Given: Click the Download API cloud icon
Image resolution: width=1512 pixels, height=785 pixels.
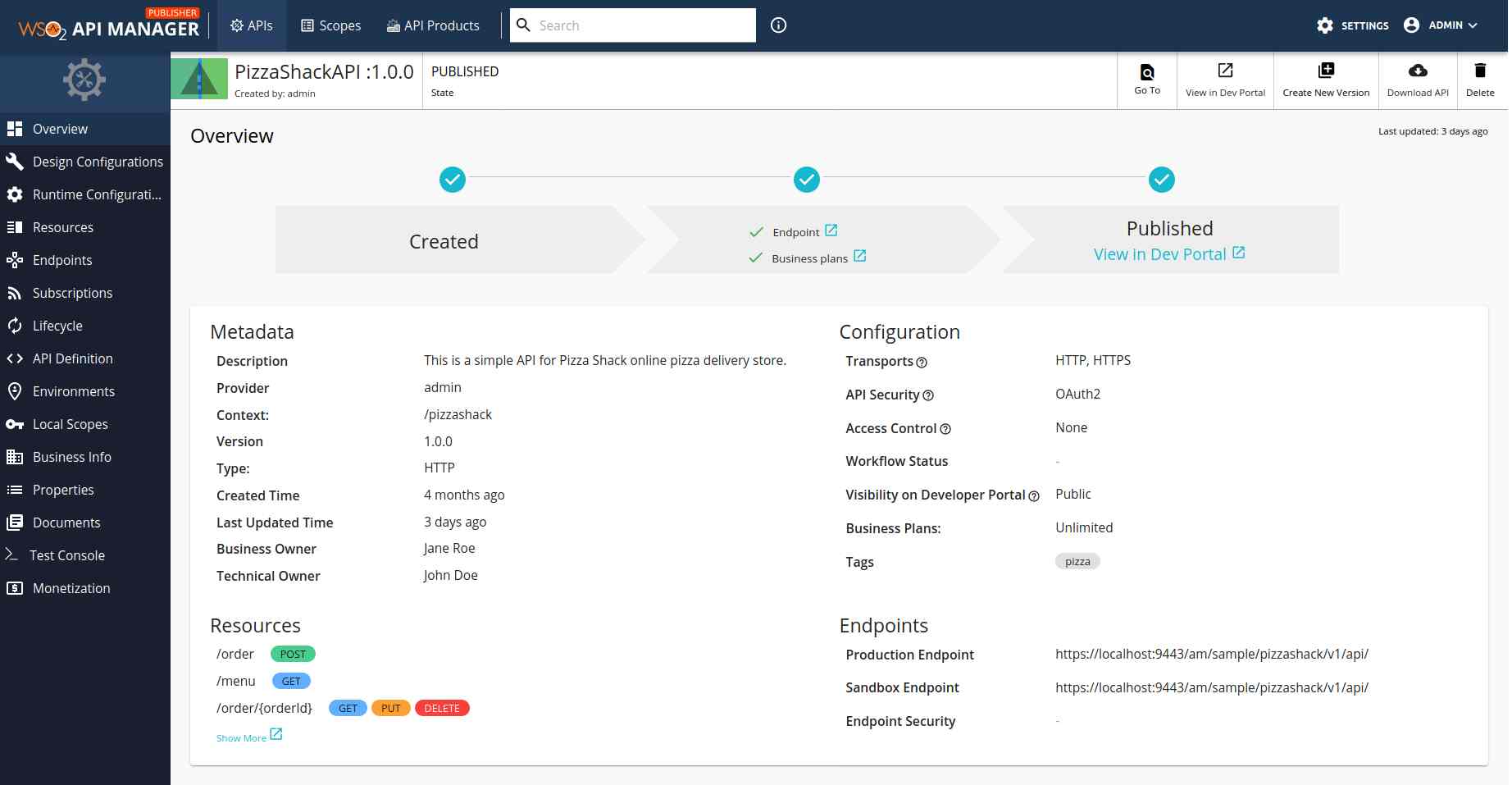Looking at the screenshot, I should [x=1418, y=71].
